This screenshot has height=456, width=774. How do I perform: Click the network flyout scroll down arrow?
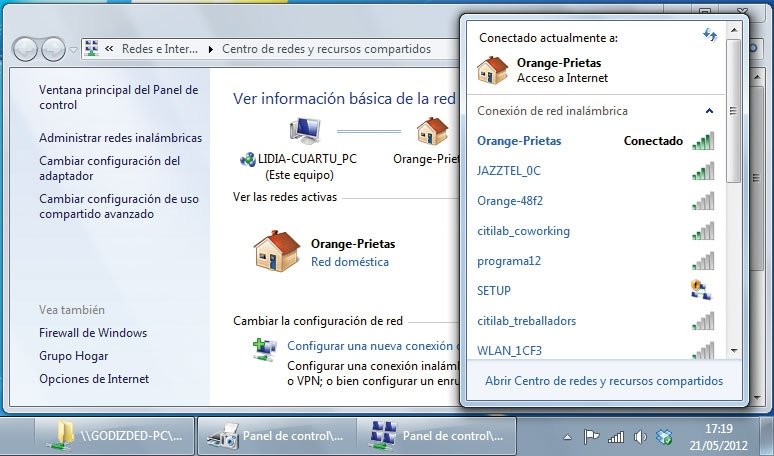(x=734, y=351)
